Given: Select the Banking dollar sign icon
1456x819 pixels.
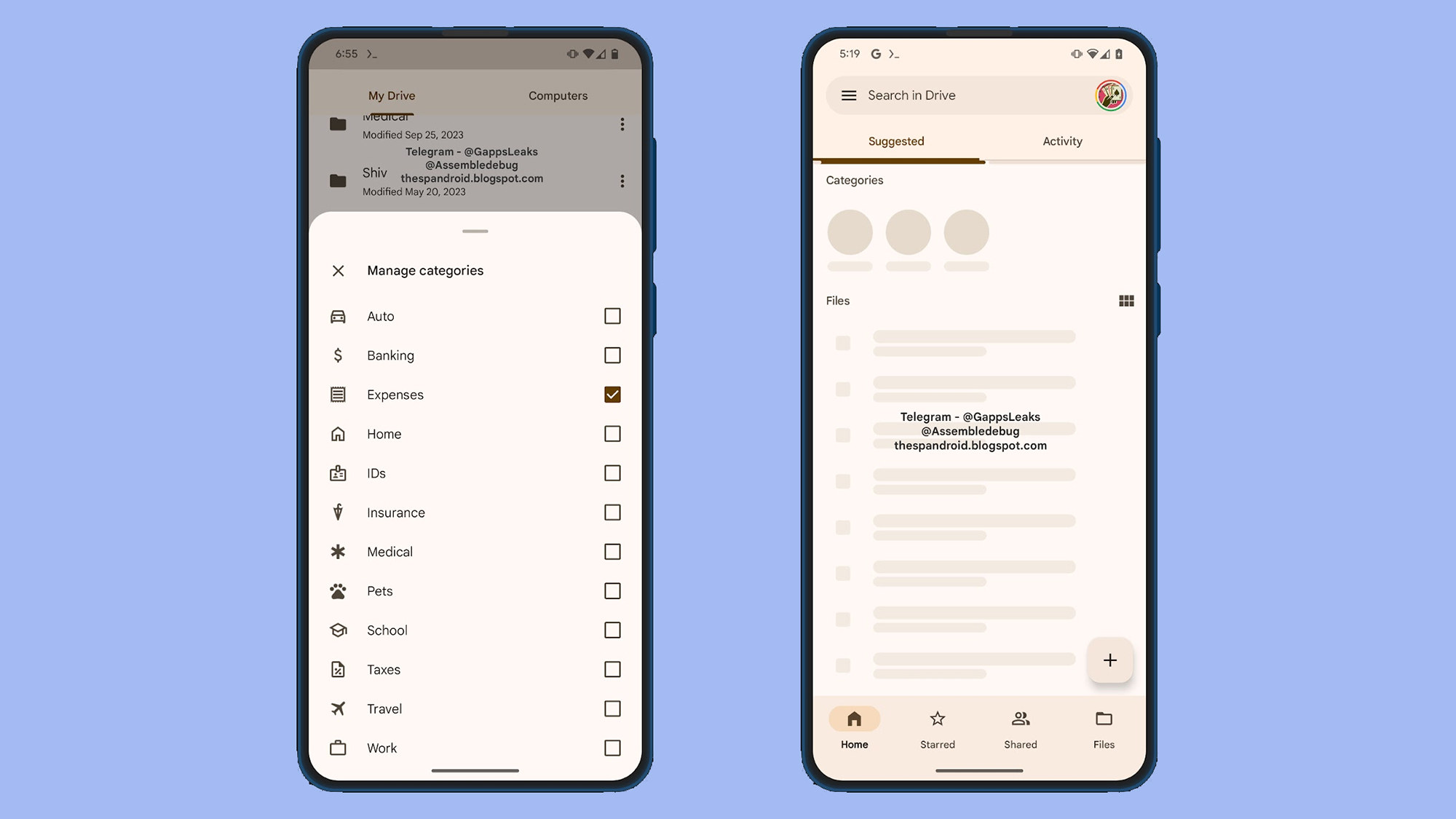Looking at the screenshot, I should (x=337, y=355).
